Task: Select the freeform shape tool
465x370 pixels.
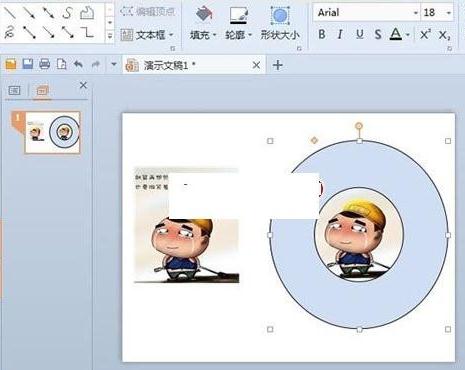Action: point(87,13)
